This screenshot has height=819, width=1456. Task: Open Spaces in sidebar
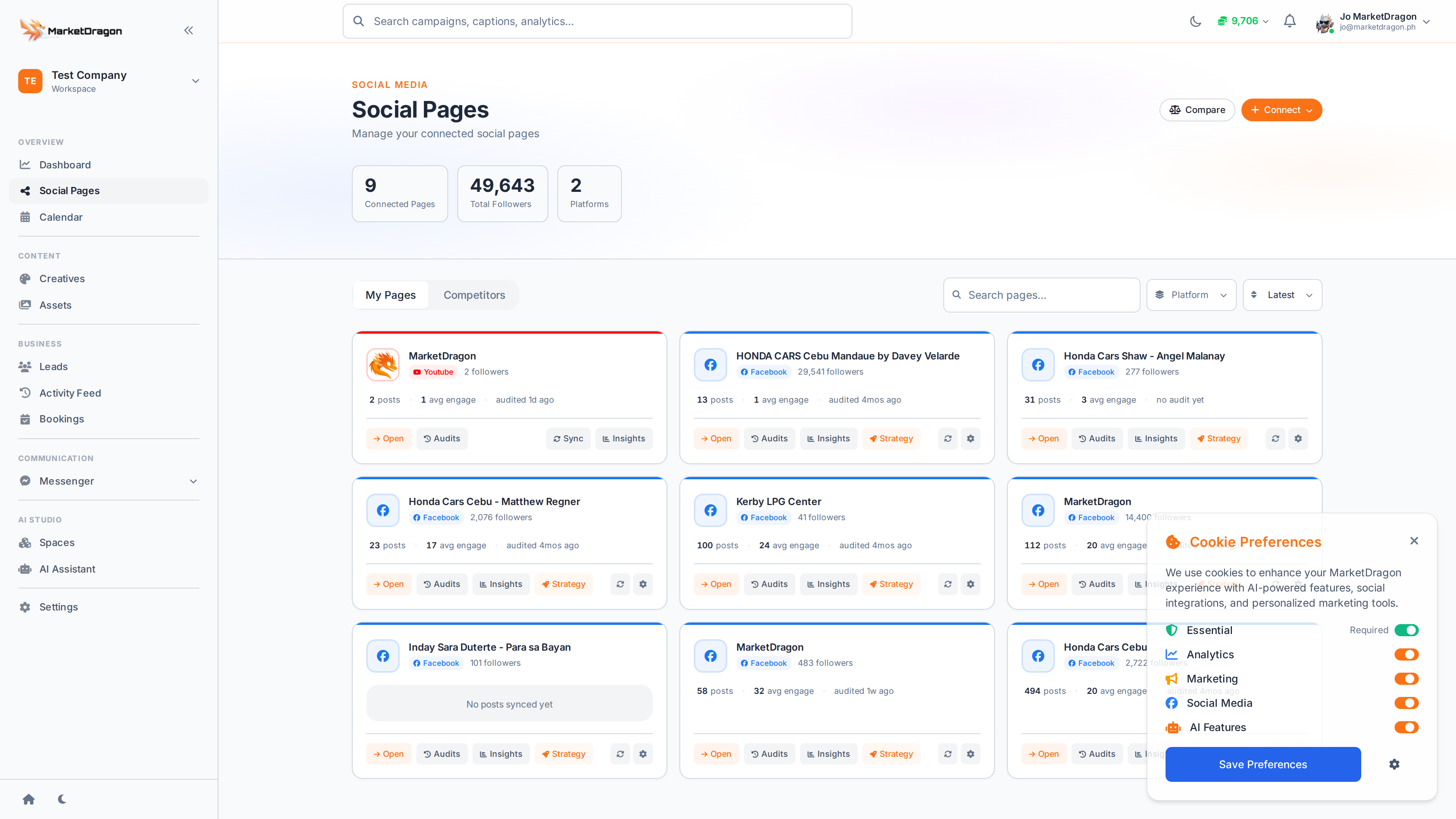pyautogui.click(x=108, y=543)
